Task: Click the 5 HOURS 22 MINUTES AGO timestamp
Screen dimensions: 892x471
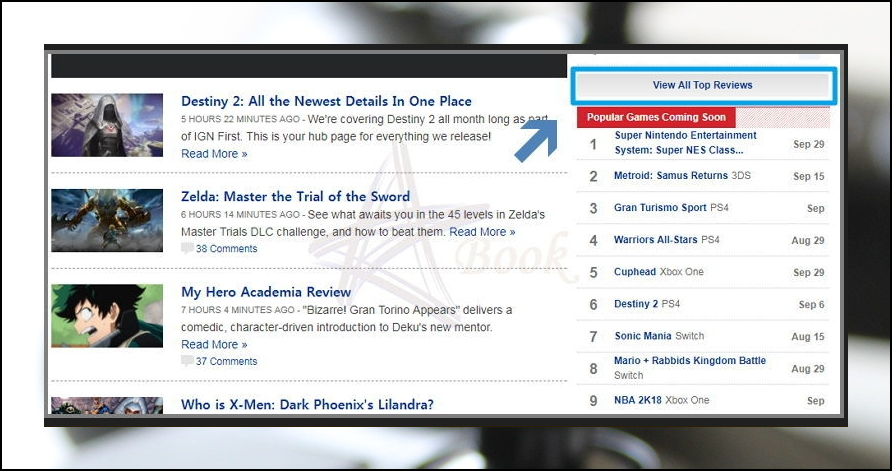Action: point(239,119)
